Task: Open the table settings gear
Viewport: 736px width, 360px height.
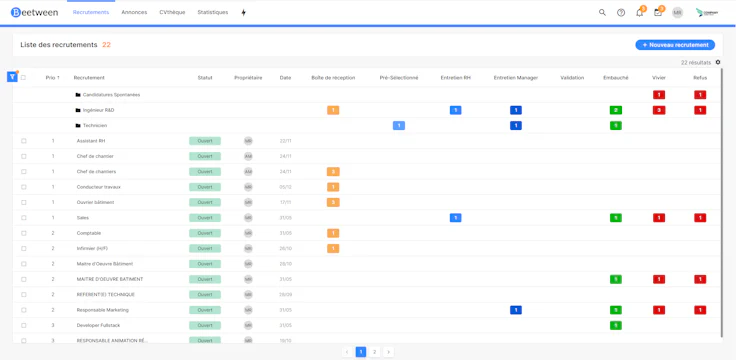Action: (717, 62)
